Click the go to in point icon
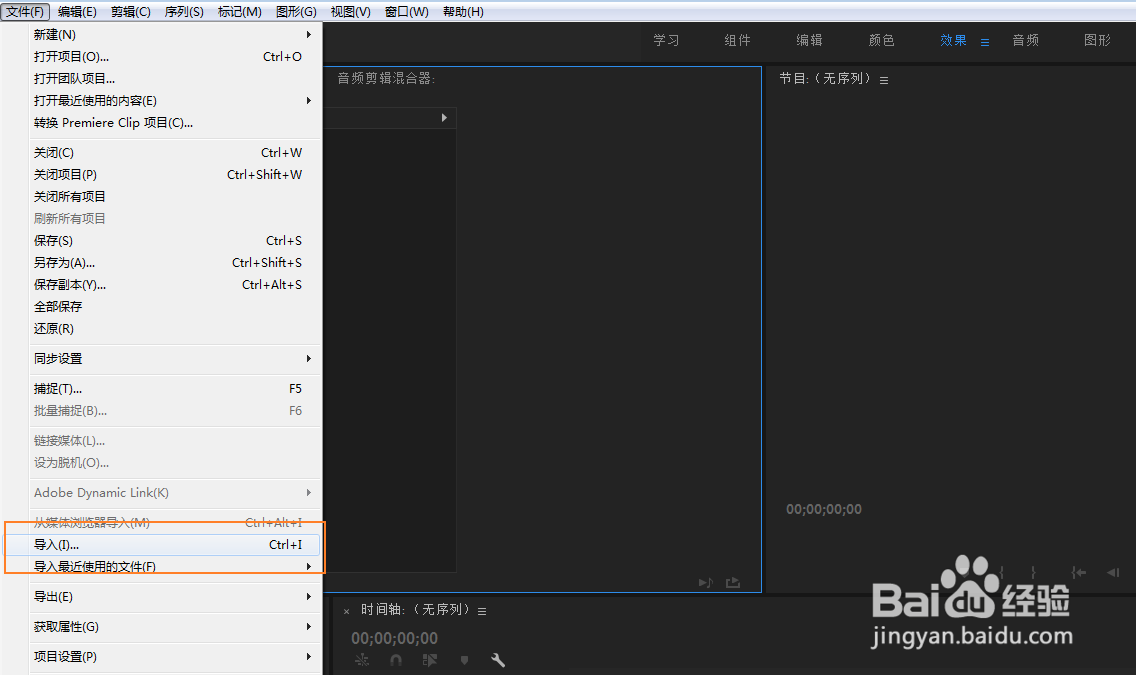The height and width of the screenshot is (675, 1136). (x=1079, y=572)
